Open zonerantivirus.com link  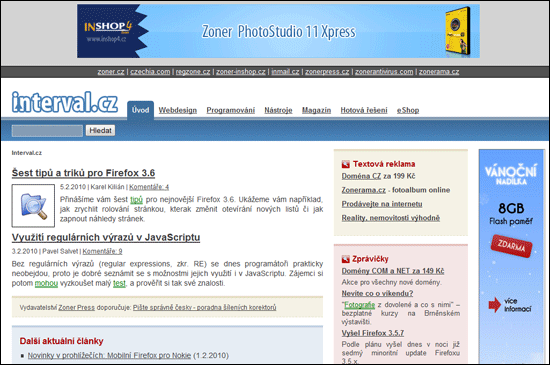(384, 72)
